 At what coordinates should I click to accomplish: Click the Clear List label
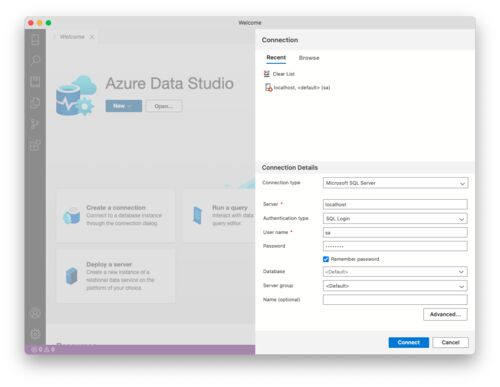(284, 74)
